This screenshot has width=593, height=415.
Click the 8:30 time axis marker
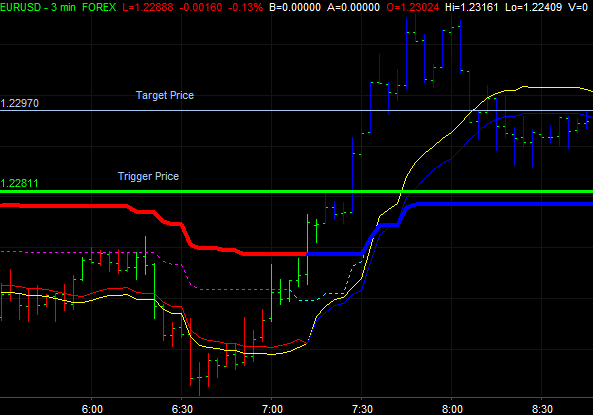click(x=542, y=409)
